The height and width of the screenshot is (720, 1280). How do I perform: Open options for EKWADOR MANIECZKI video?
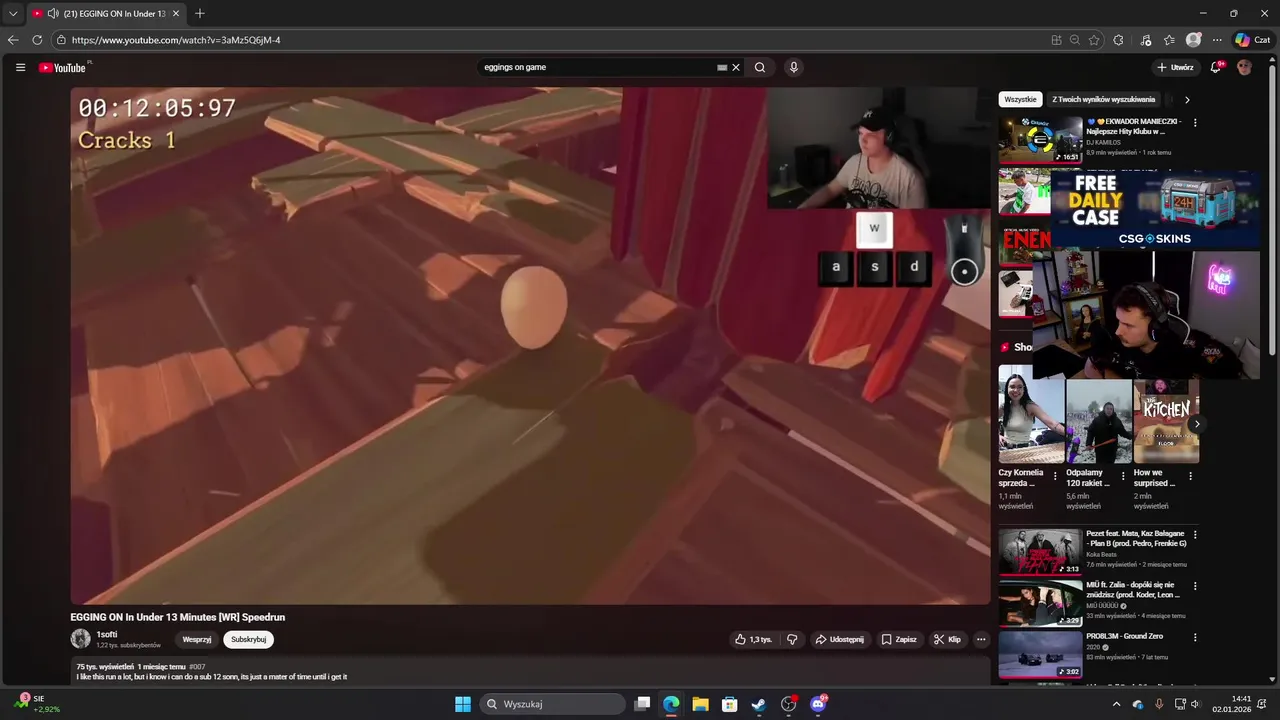1194,123
